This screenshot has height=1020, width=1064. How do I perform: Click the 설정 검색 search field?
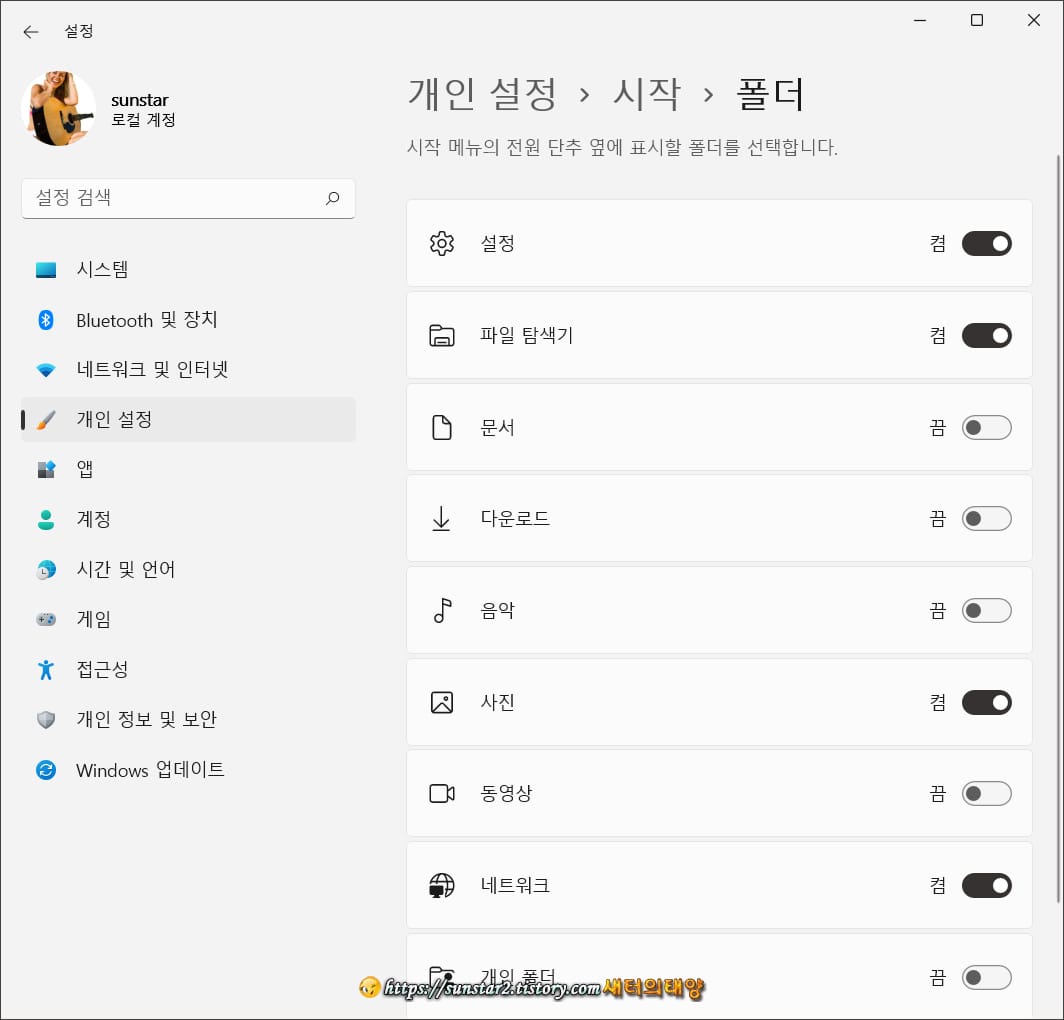[188, 198]
